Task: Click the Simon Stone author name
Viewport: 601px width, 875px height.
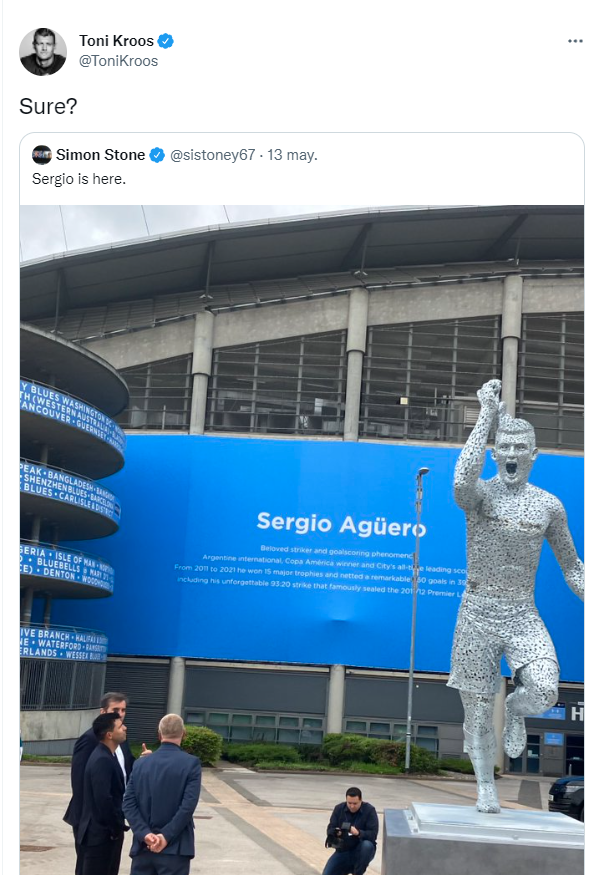Action: tap(100, 155)
